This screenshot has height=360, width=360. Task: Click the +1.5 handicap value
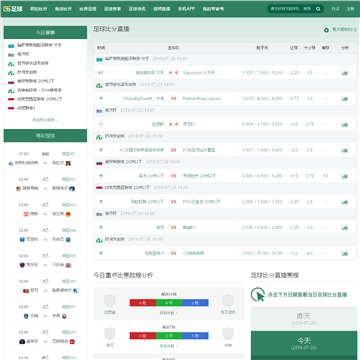click(294, 176)
